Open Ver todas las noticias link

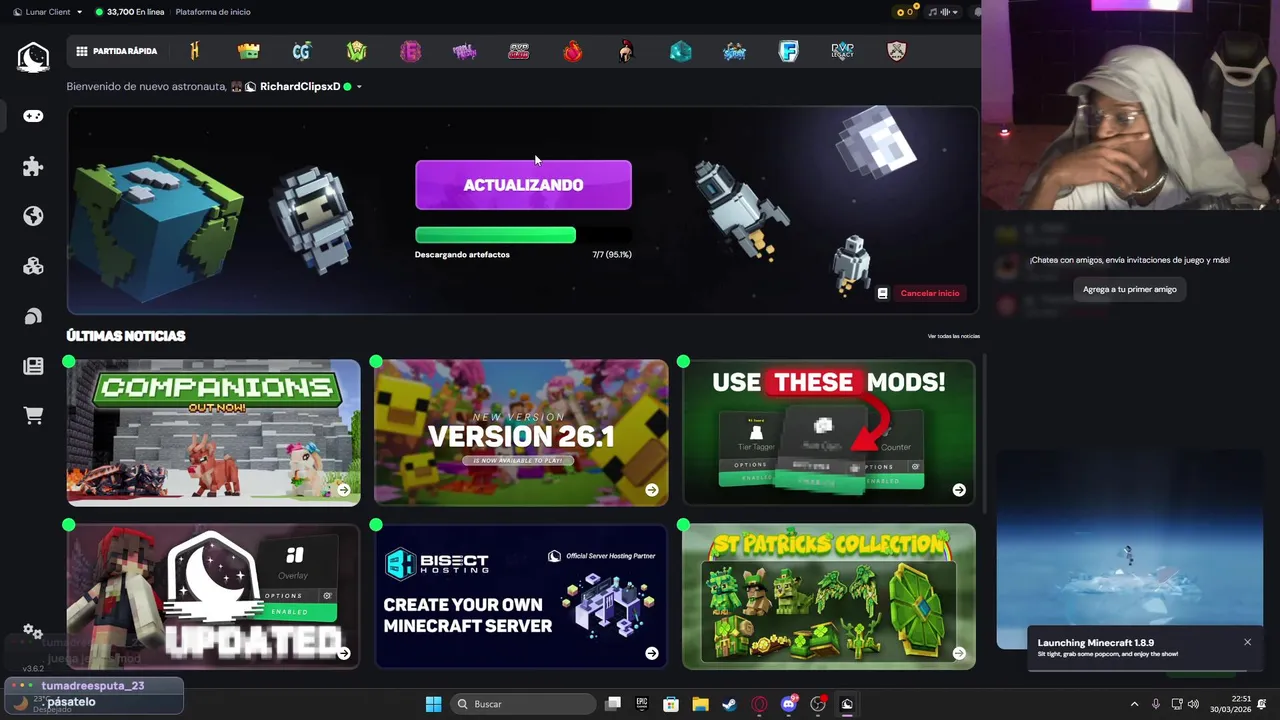(954, 336)
